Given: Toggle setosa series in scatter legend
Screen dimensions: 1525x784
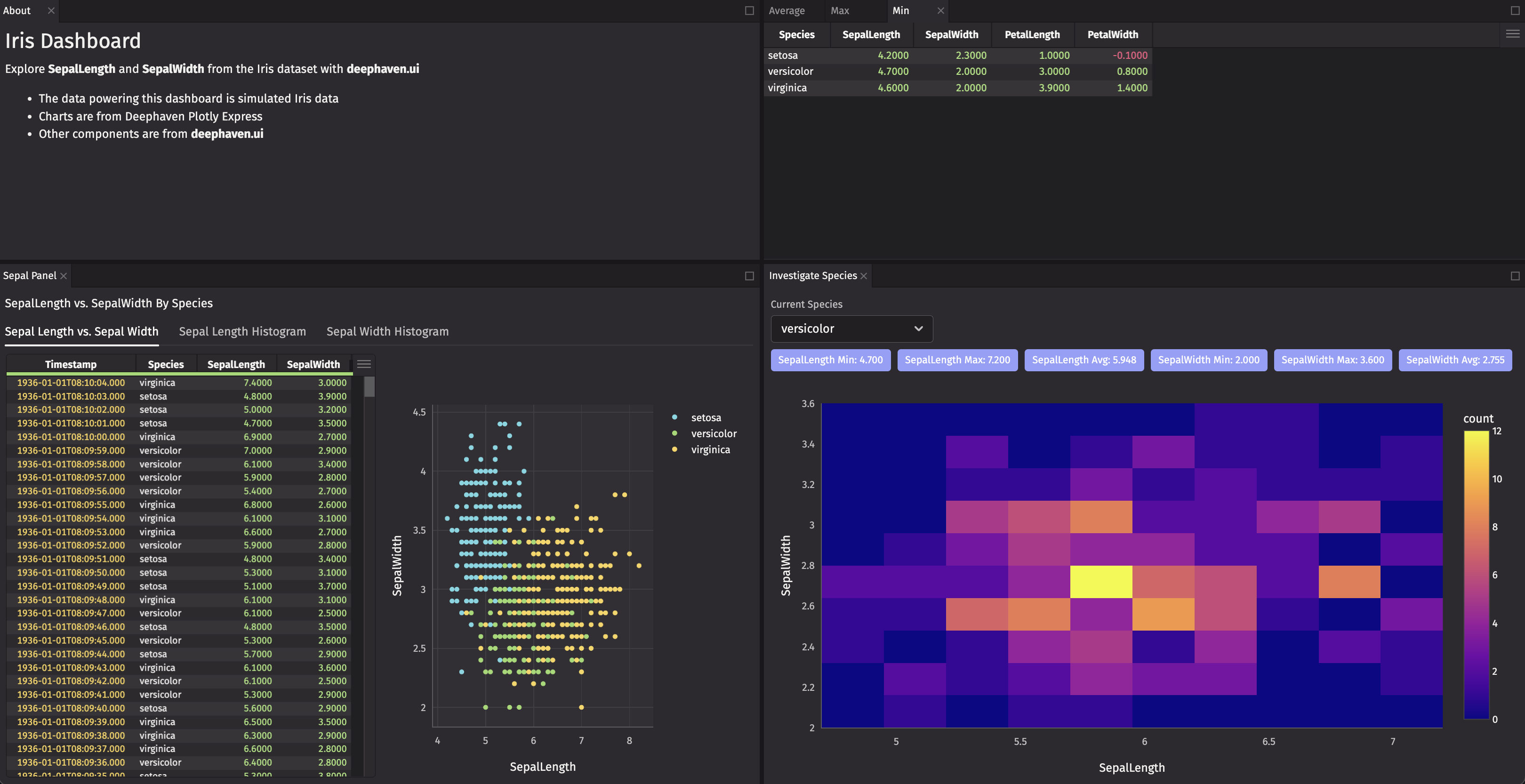Looking at the screenshot, I should 705,418.
